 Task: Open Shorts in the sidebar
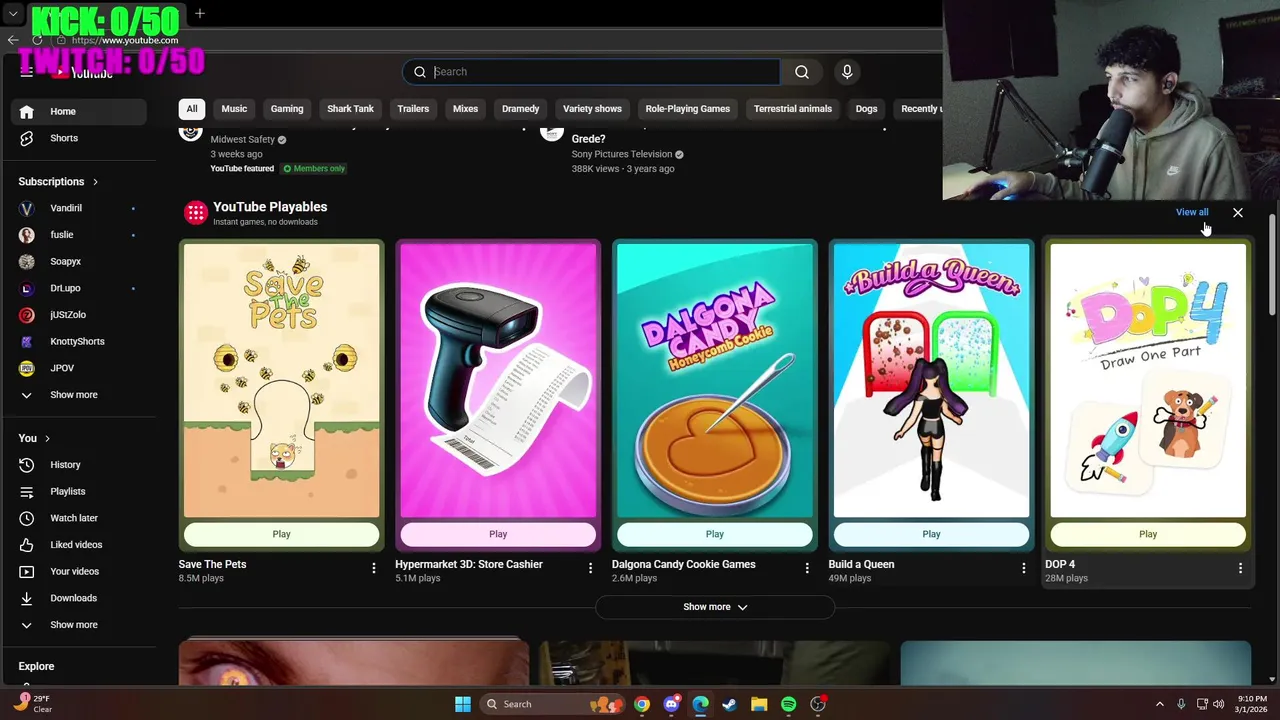(79, 138)
